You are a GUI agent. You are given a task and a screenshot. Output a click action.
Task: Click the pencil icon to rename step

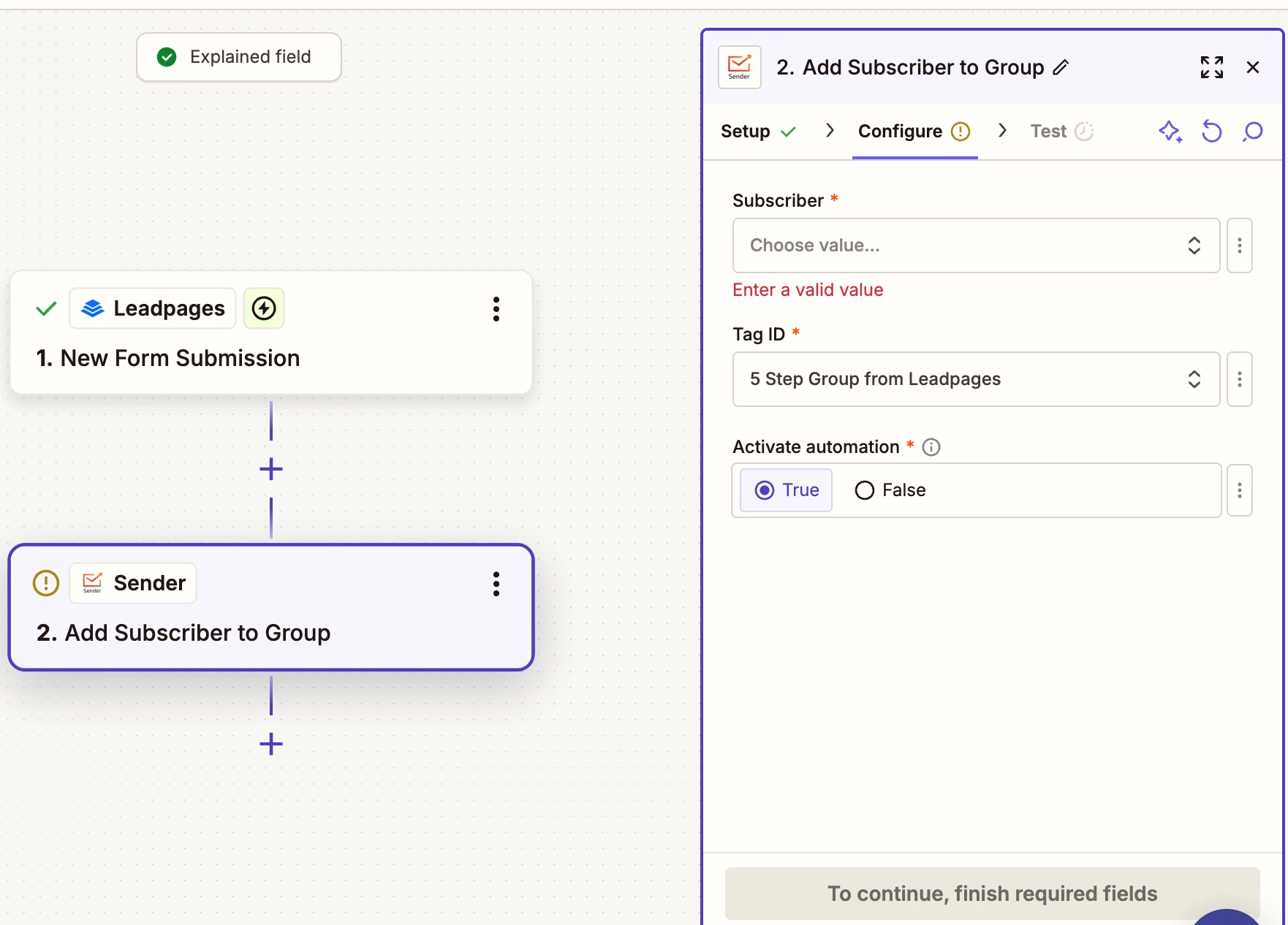tap(1061, 68)
